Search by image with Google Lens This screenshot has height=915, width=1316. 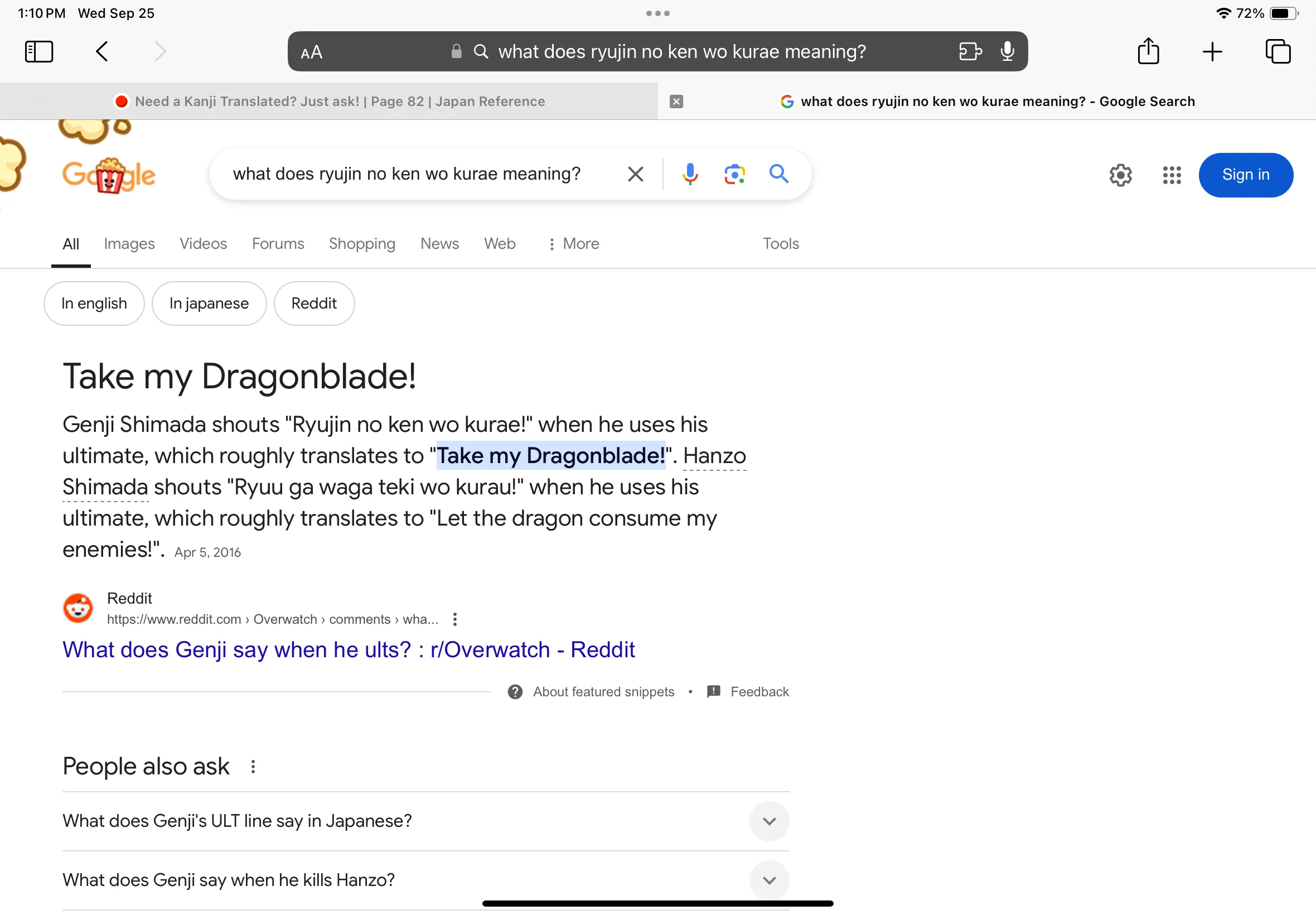(734, 174)
